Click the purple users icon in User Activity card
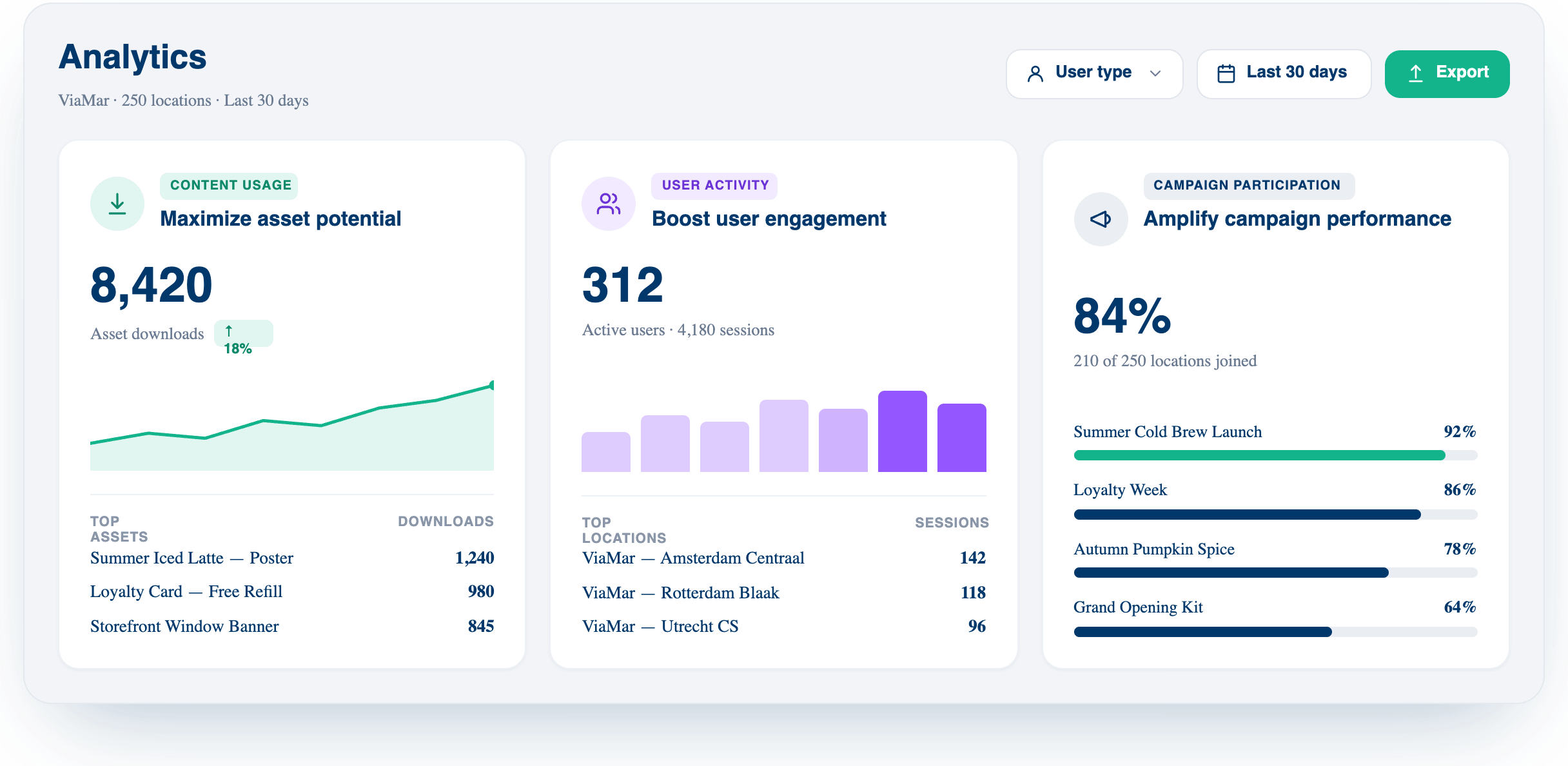 pyautogui.click(x=609, y=204)
